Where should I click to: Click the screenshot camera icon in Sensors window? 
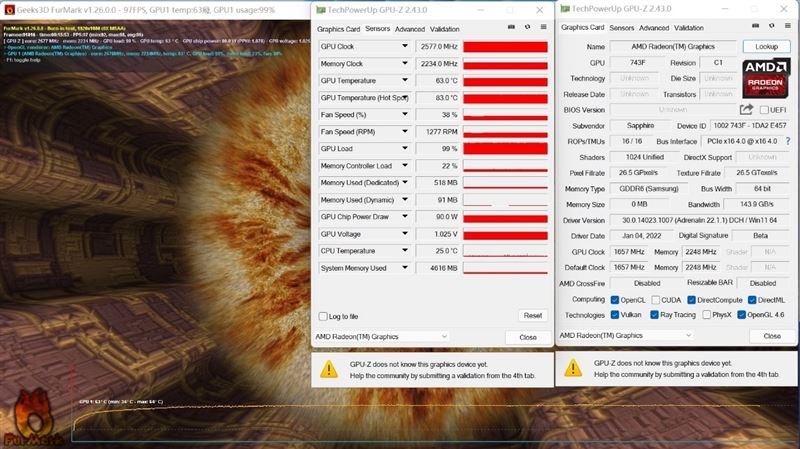(x=511, y=27)
